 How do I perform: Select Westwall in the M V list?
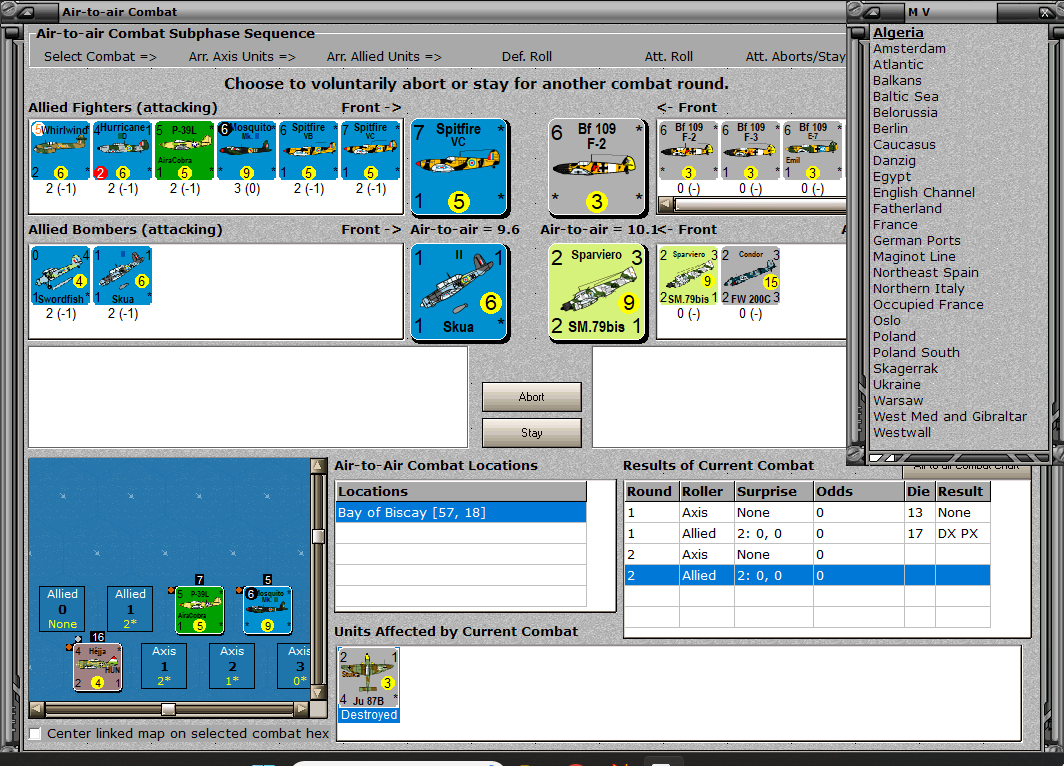[x=902, y=432]
